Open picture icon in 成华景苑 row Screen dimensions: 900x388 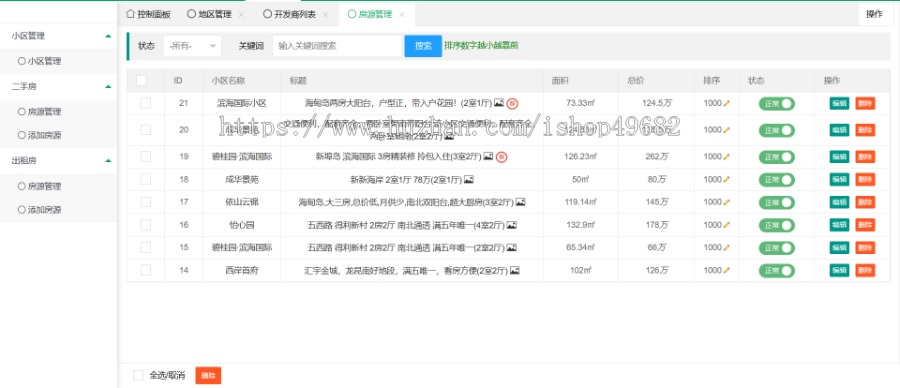point(469,180)
